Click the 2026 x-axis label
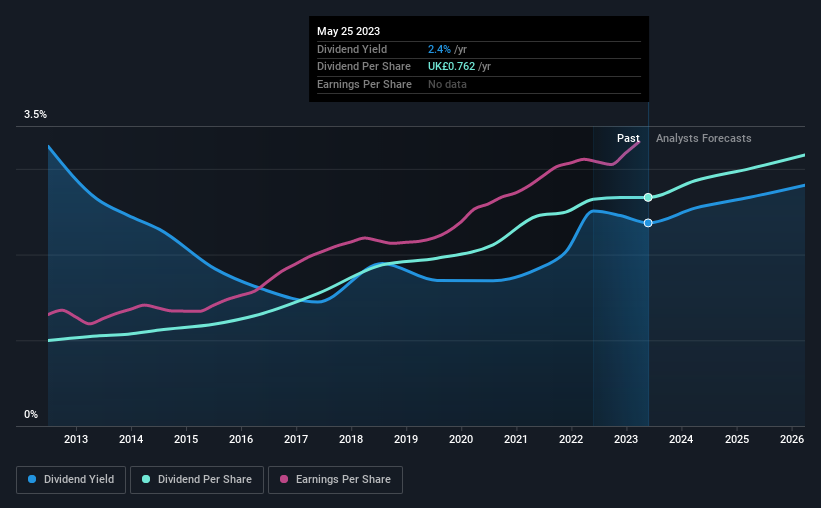This screenshot has height=508, width=821. 792,439
